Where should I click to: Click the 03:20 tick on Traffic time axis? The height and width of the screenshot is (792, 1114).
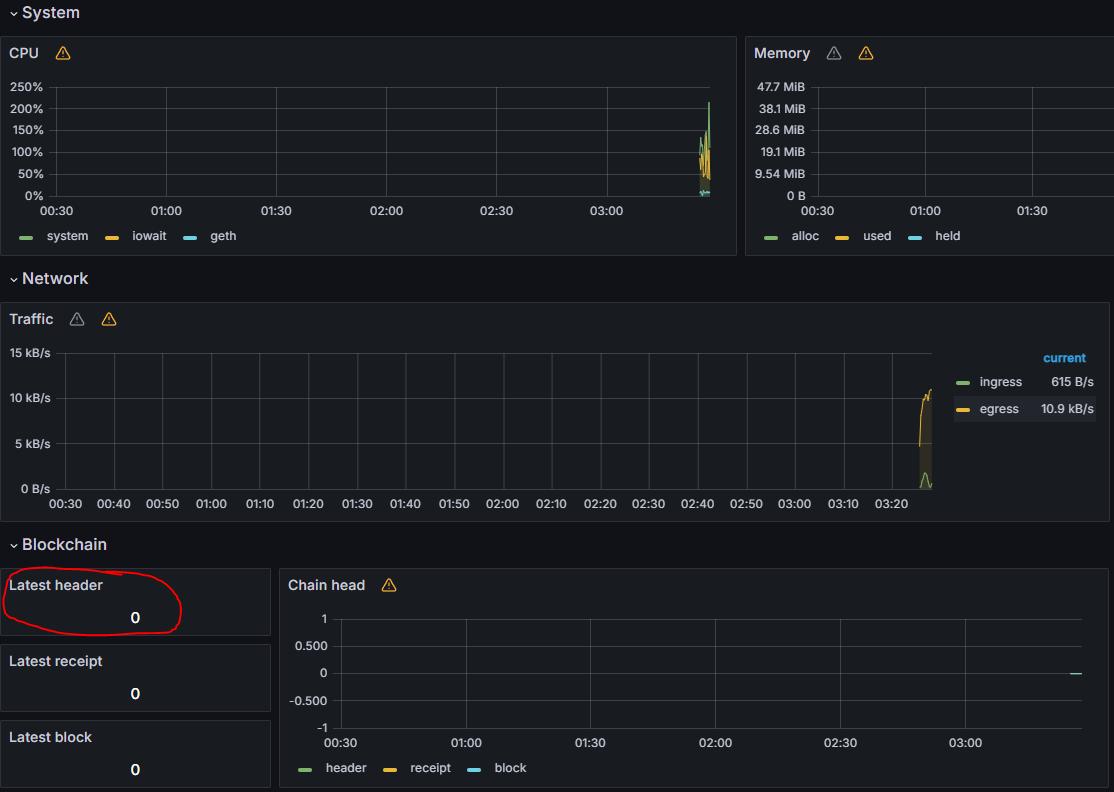pos(891,504)
